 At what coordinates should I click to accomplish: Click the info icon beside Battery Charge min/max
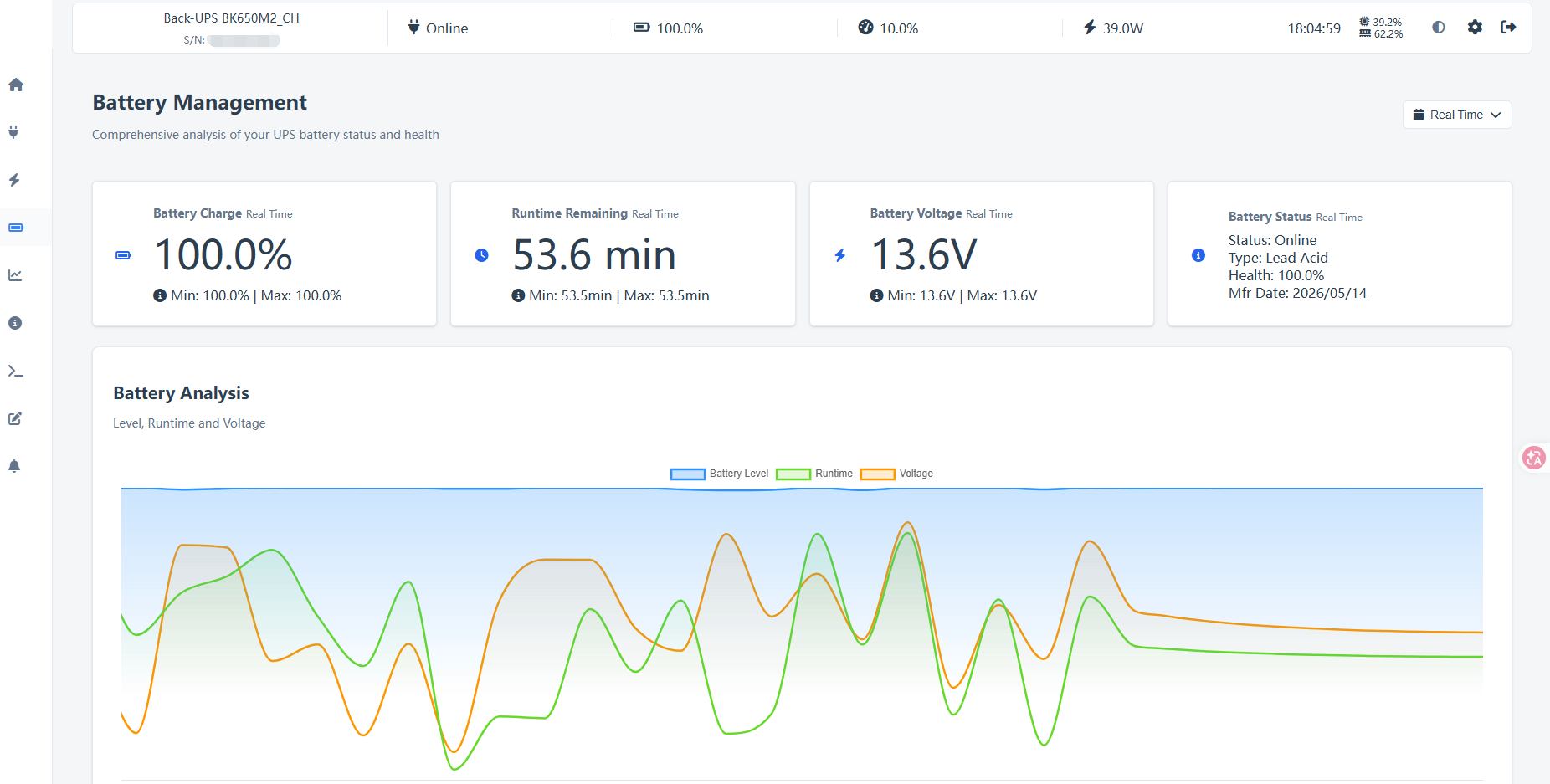tap(160, 295)
